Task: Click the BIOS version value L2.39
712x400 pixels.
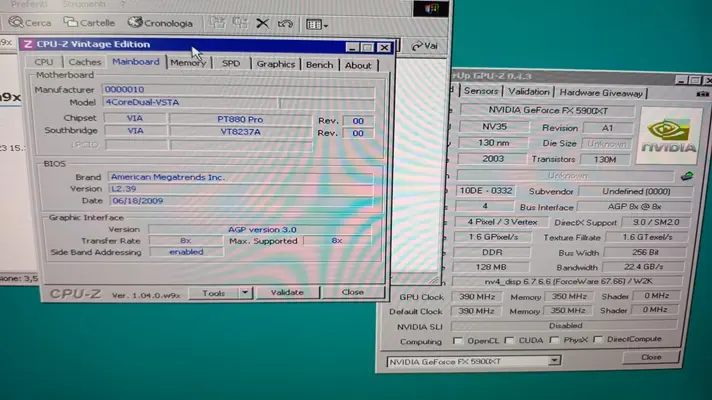Action: click(241, 189)
